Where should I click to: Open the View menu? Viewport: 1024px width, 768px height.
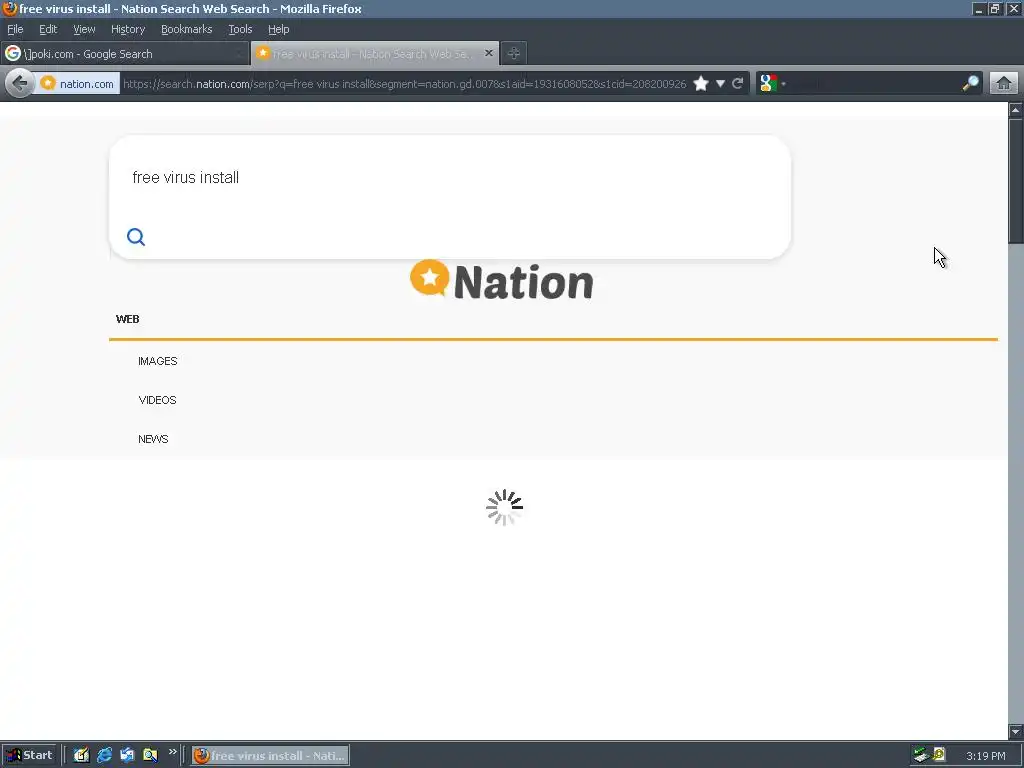pyautogui.click(x=84, y=29)
